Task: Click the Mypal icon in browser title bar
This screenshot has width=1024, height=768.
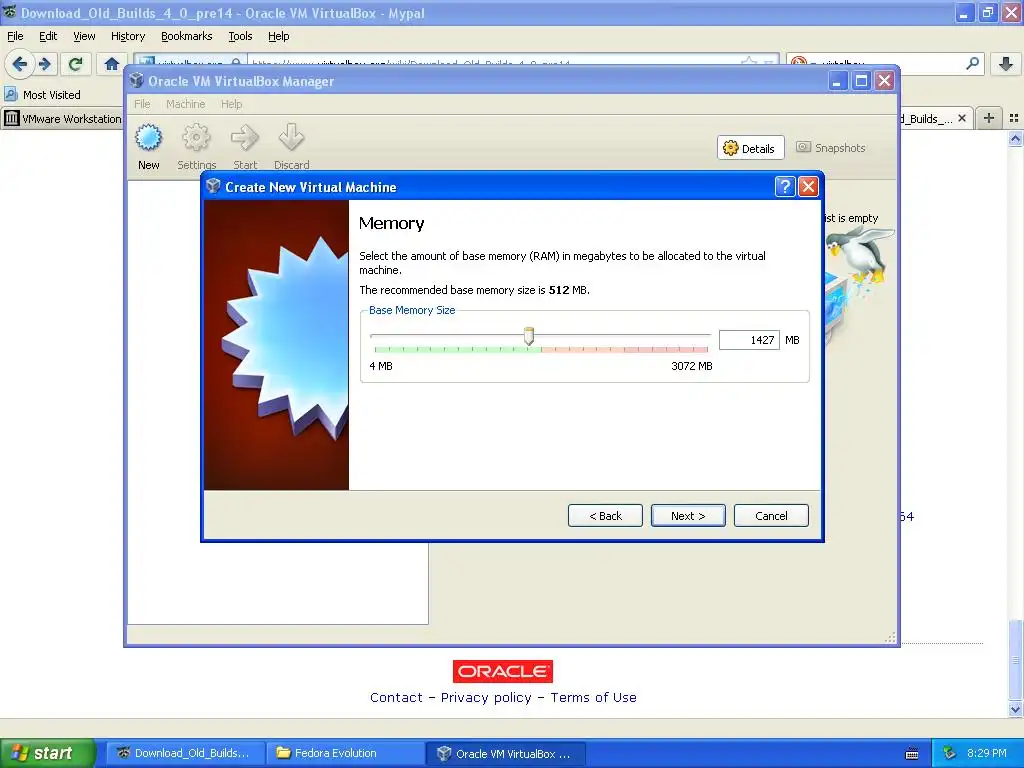Action: pos(9,12)
